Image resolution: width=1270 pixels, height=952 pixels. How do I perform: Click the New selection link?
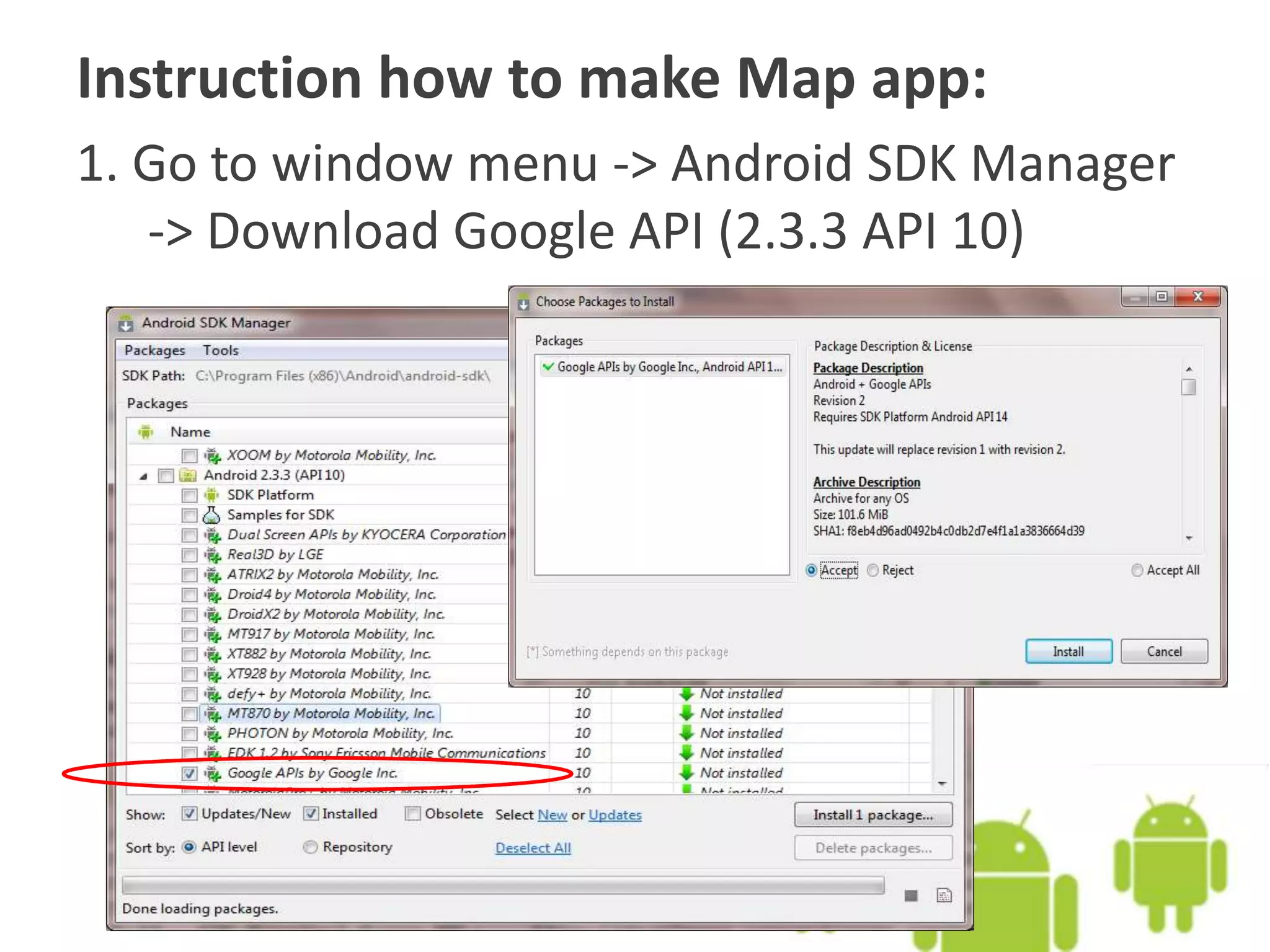[x=553, y=815]
